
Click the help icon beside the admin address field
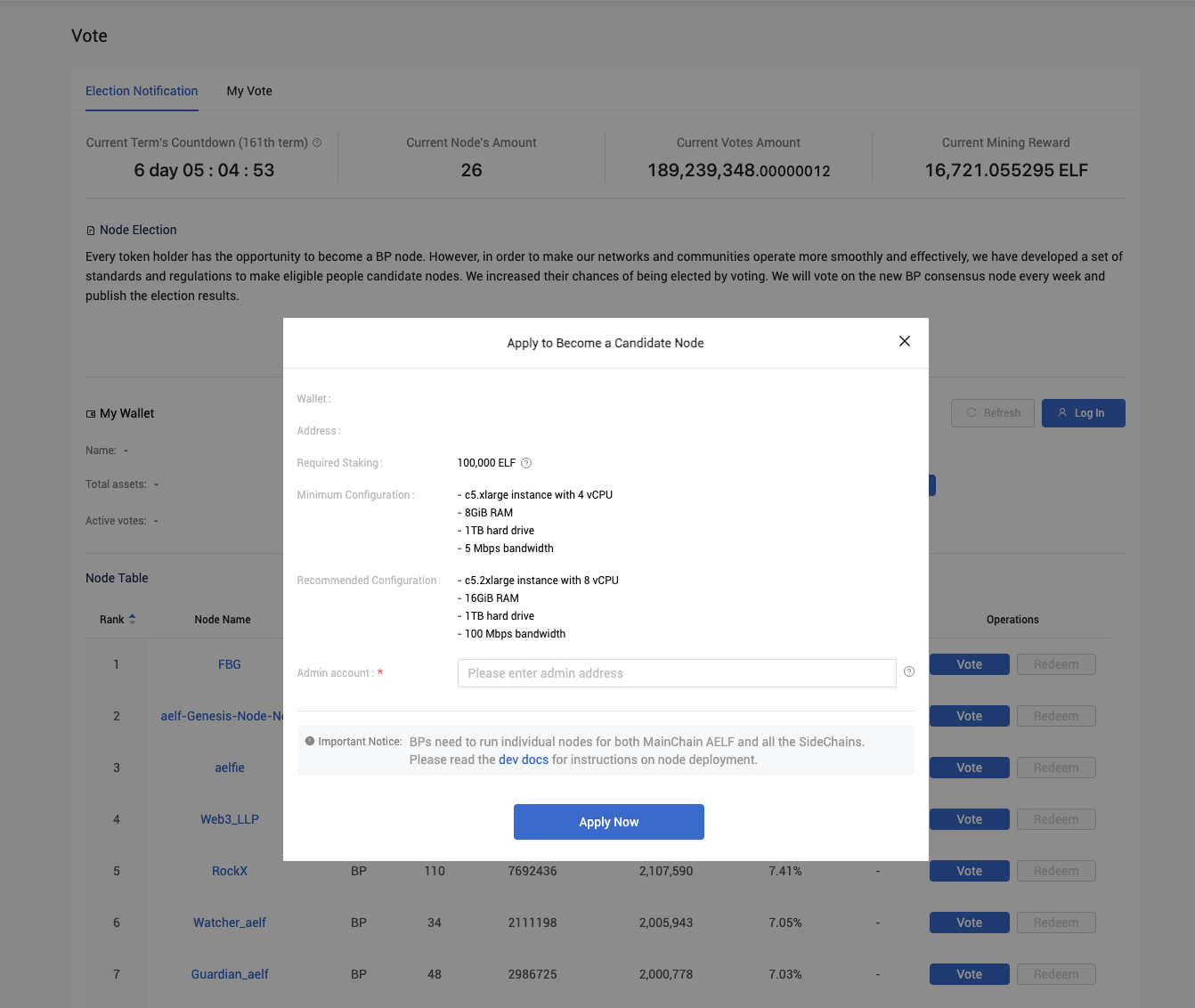point(909,671)
